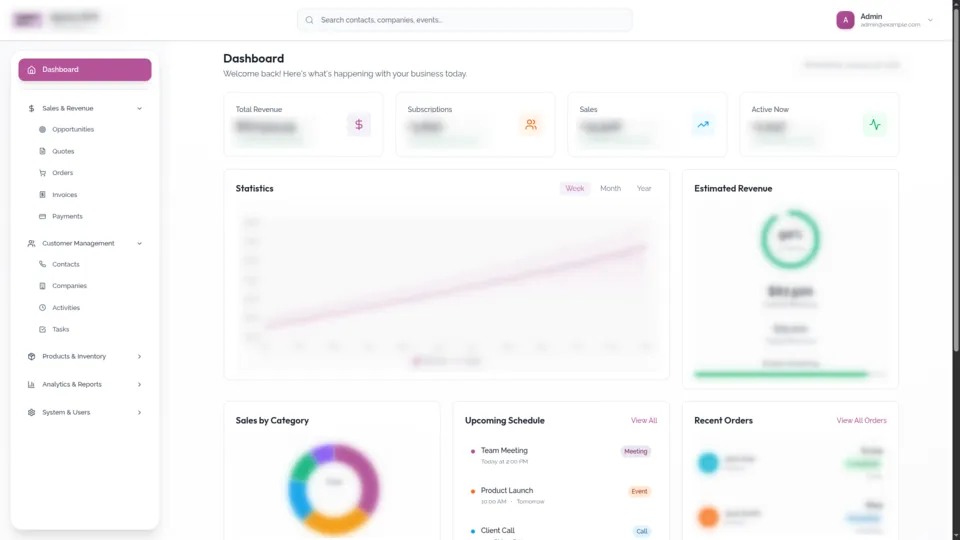Viewport: 960px width, 540px height.
Task: Collapse the Customer Management section chevron
Action: [140, 243]
